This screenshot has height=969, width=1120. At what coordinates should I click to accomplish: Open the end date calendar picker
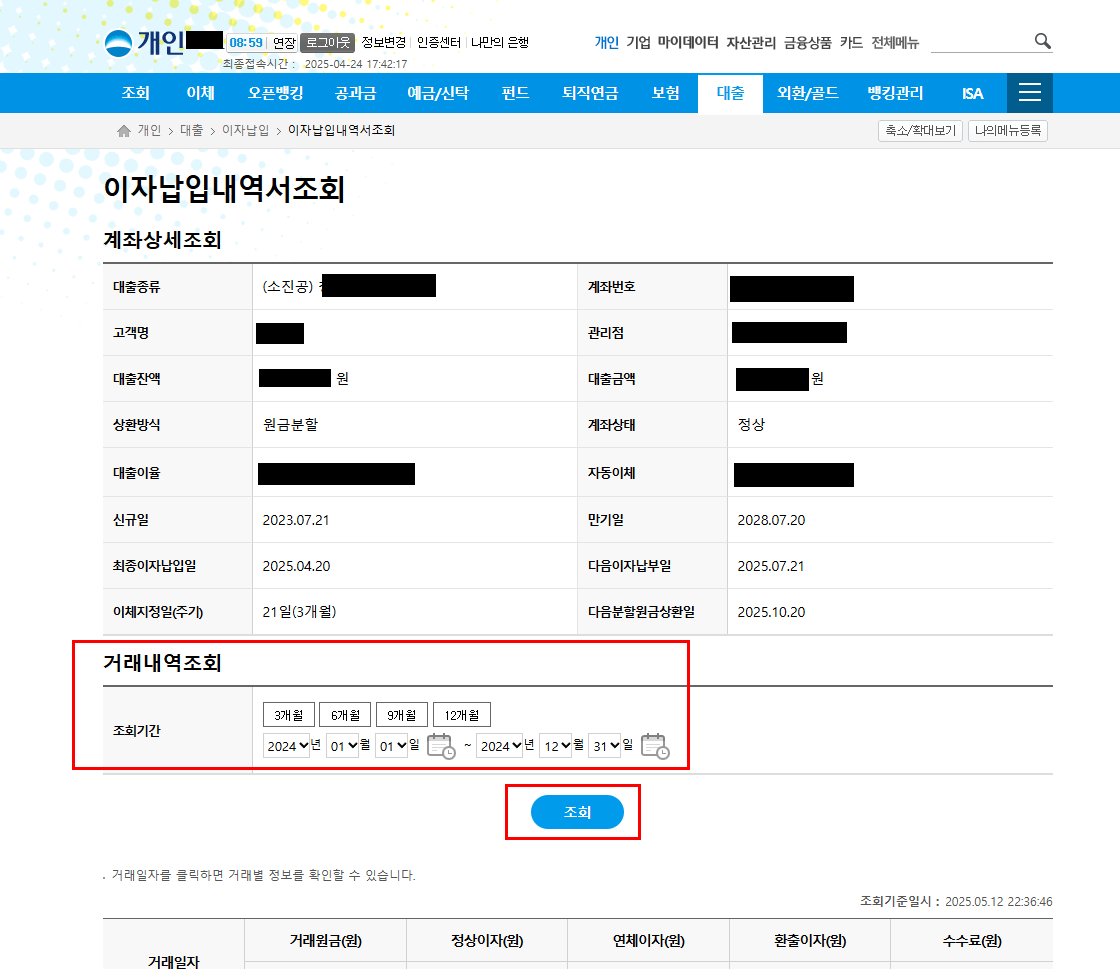[x=655, y=746]
